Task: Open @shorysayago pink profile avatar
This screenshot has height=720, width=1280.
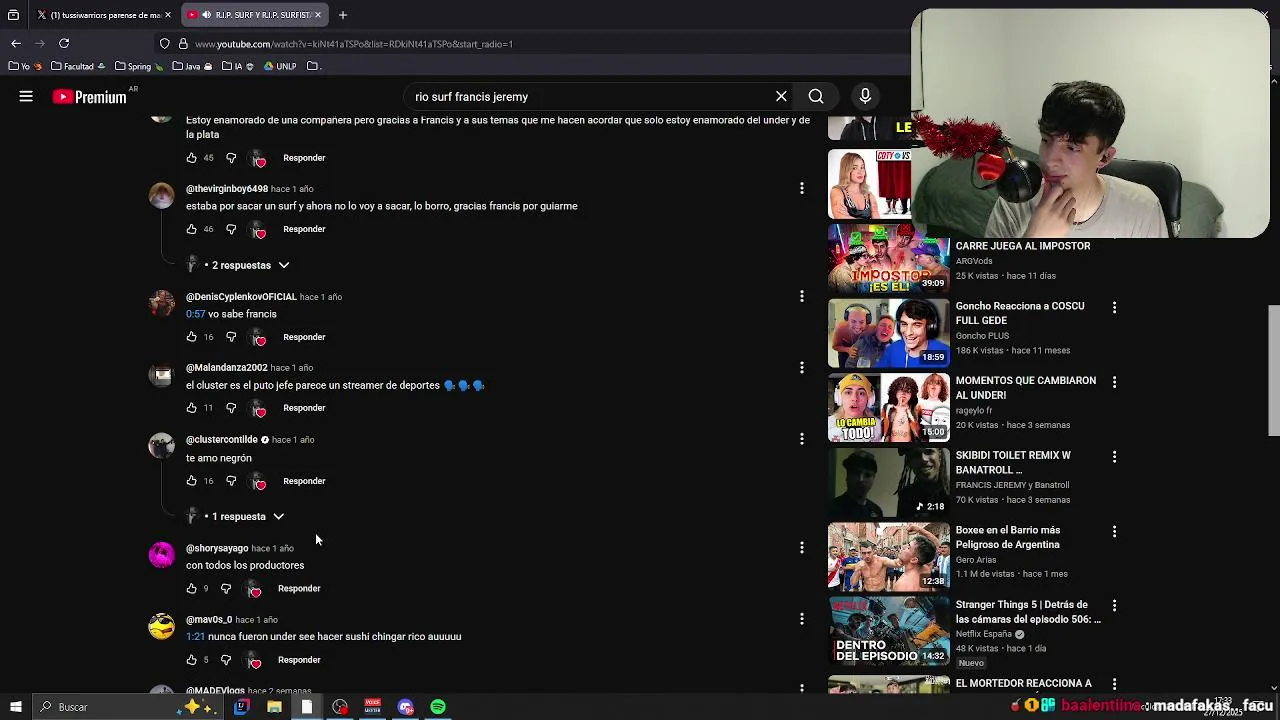Action: (x=161, y=554)
